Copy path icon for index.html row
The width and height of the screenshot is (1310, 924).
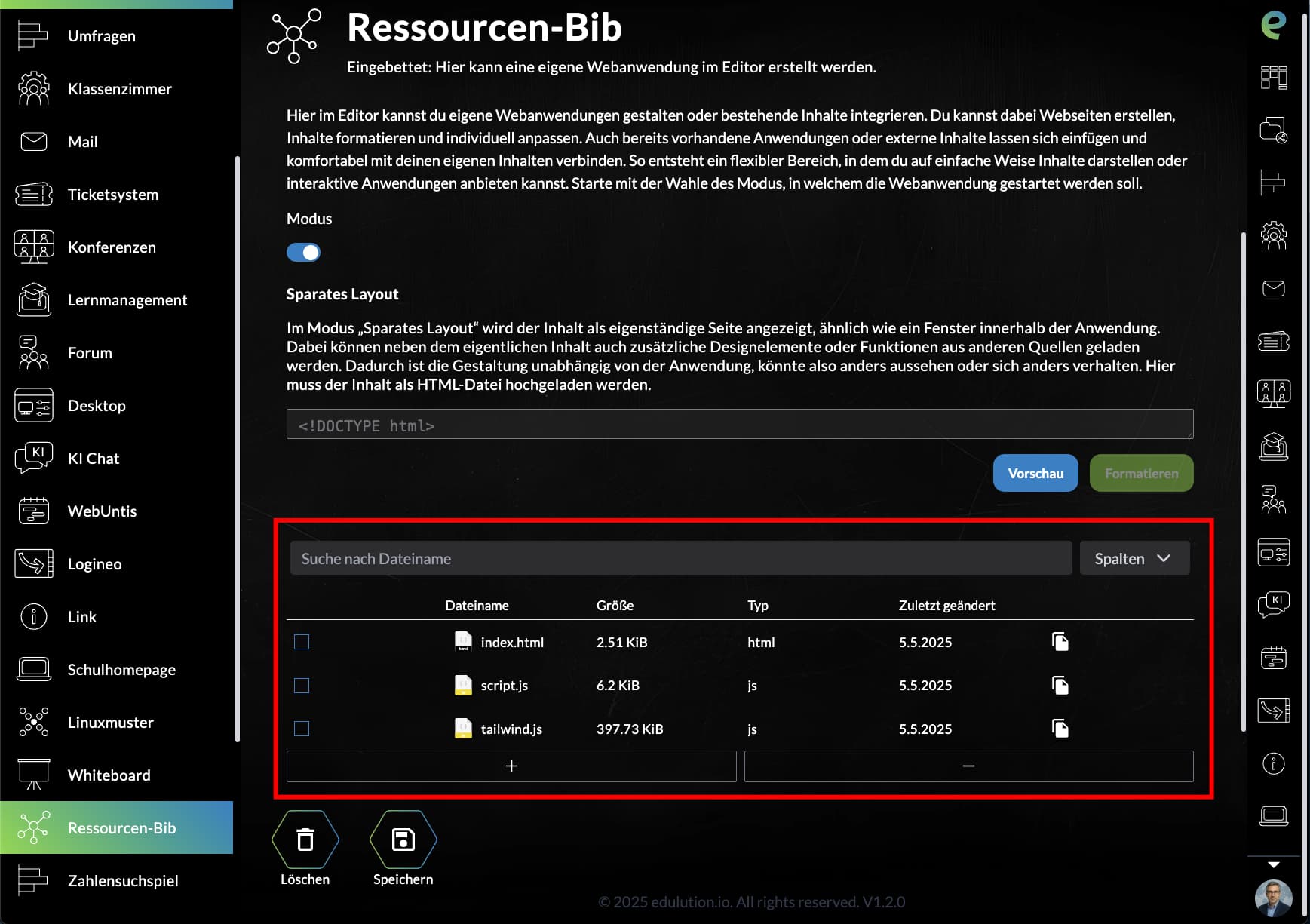(1060, 641)
